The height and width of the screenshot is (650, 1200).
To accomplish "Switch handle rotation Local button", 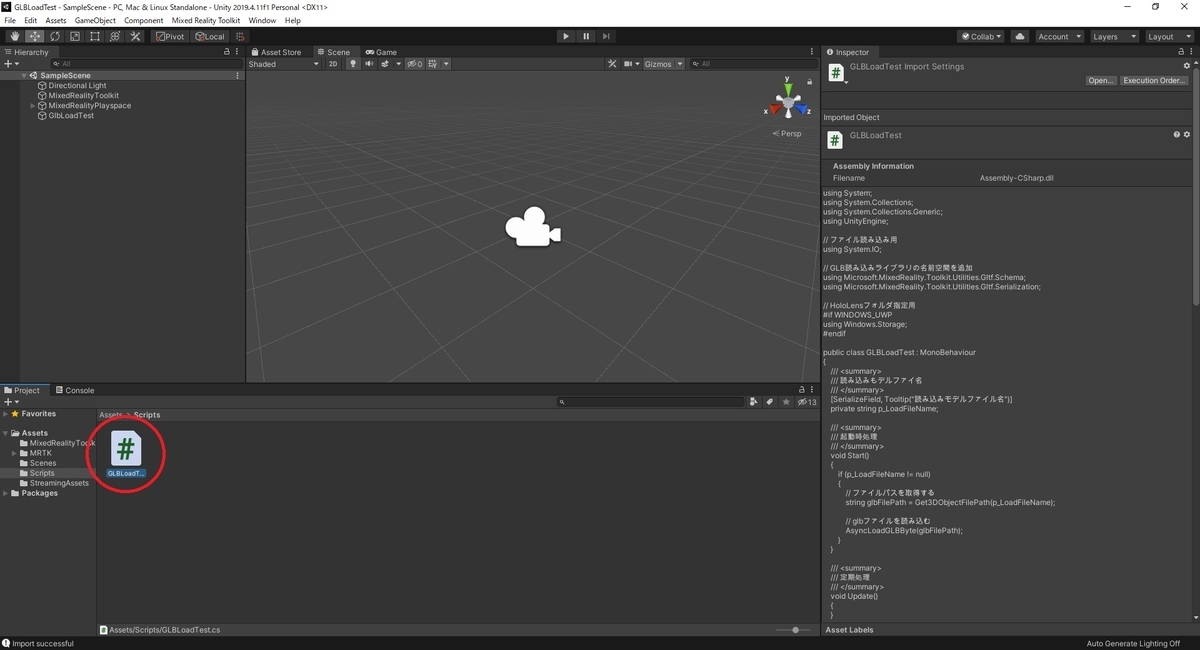I will [x=210, y=36].
